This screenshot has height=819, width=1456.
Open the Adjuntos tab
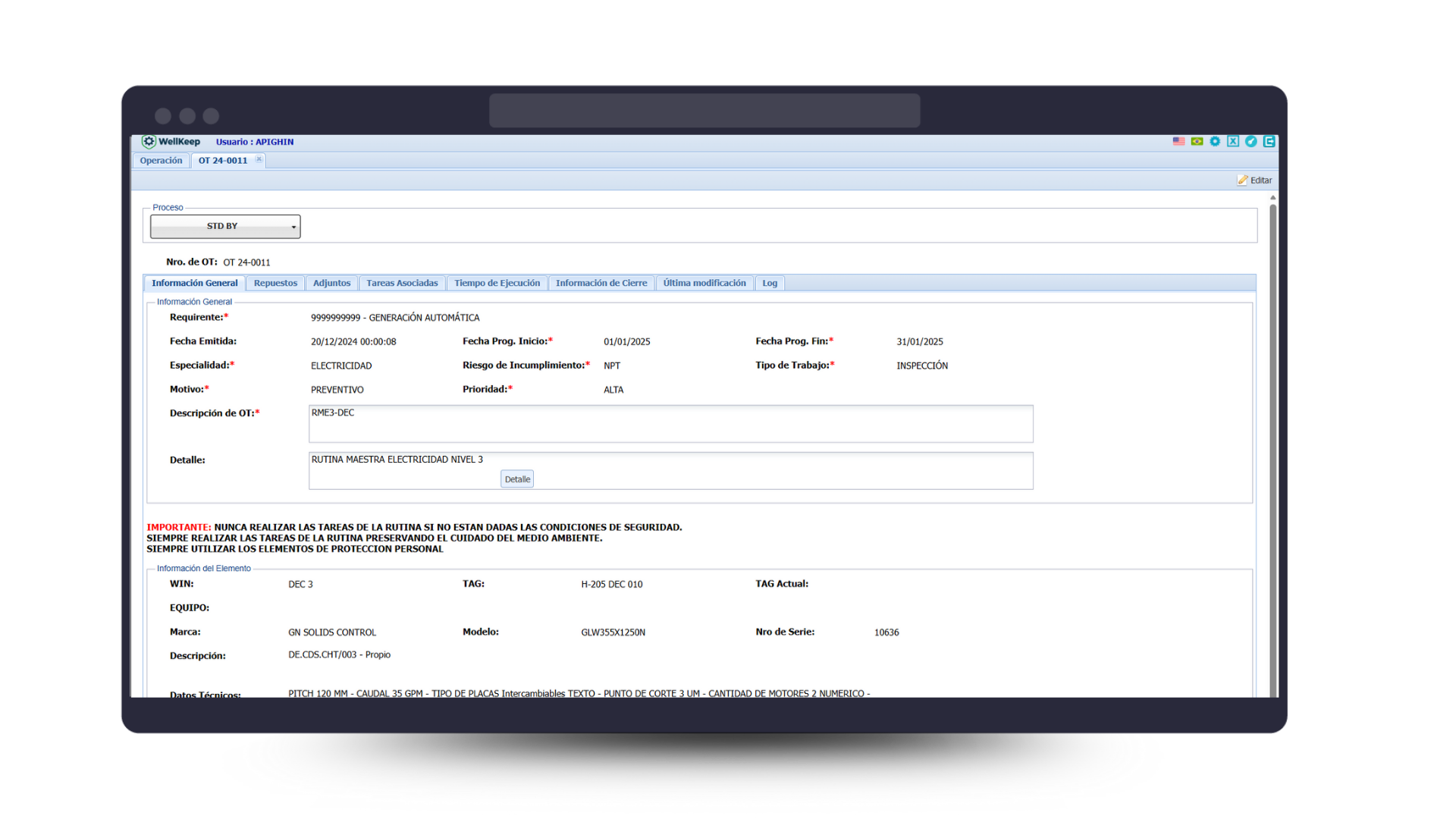331,284
